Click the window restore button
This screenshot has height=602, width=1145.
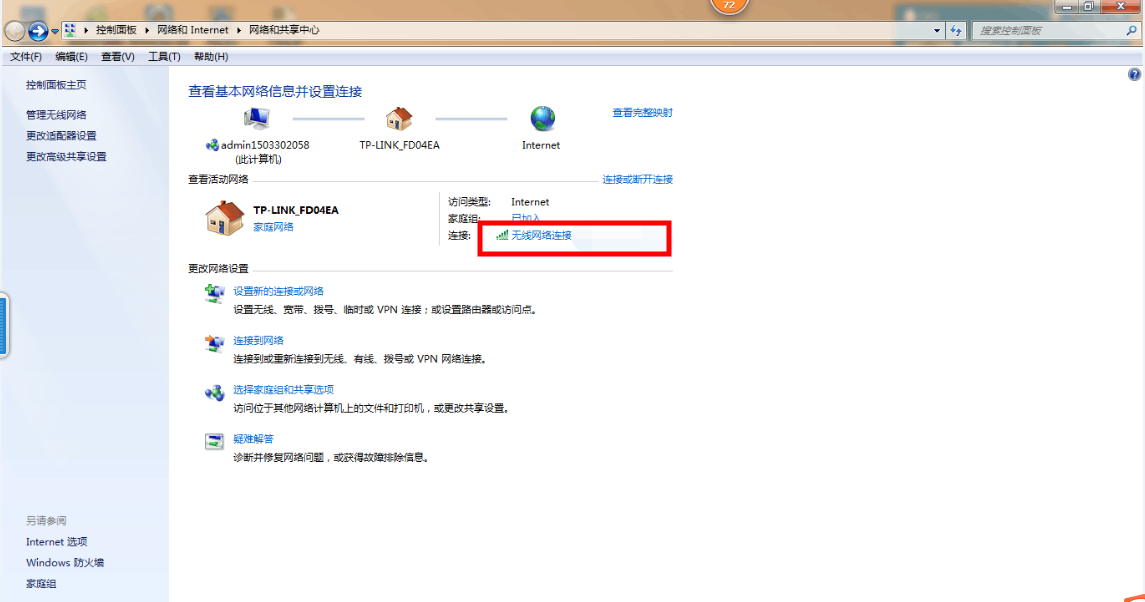pos(1089,6)
